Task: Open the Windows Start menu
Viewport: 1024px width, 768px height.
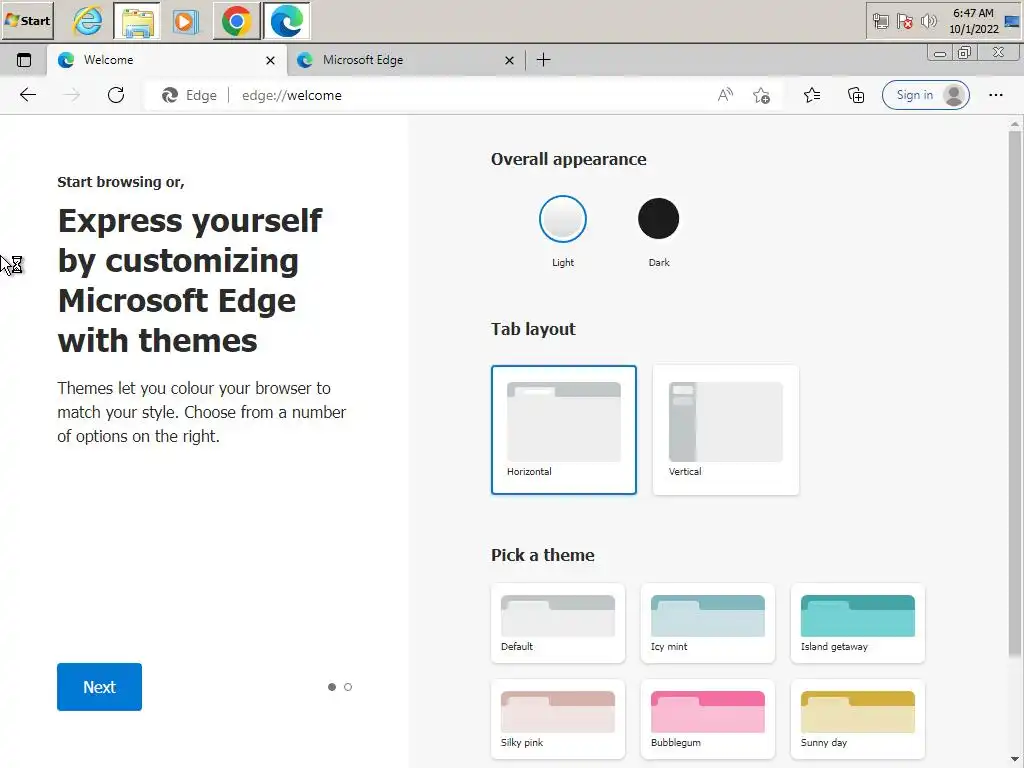Action: click(27, 20)
